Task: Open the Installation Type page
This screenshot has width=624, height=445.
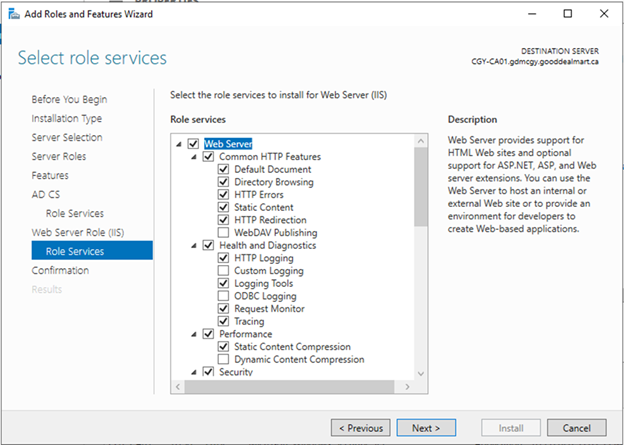Action: tap(67, 118)
